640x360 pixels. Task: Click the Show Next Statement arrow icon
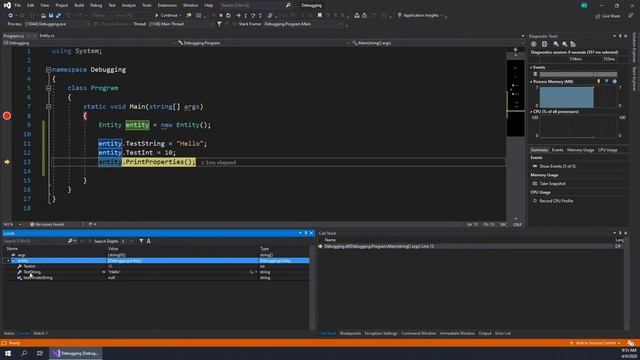coord(238,16)
